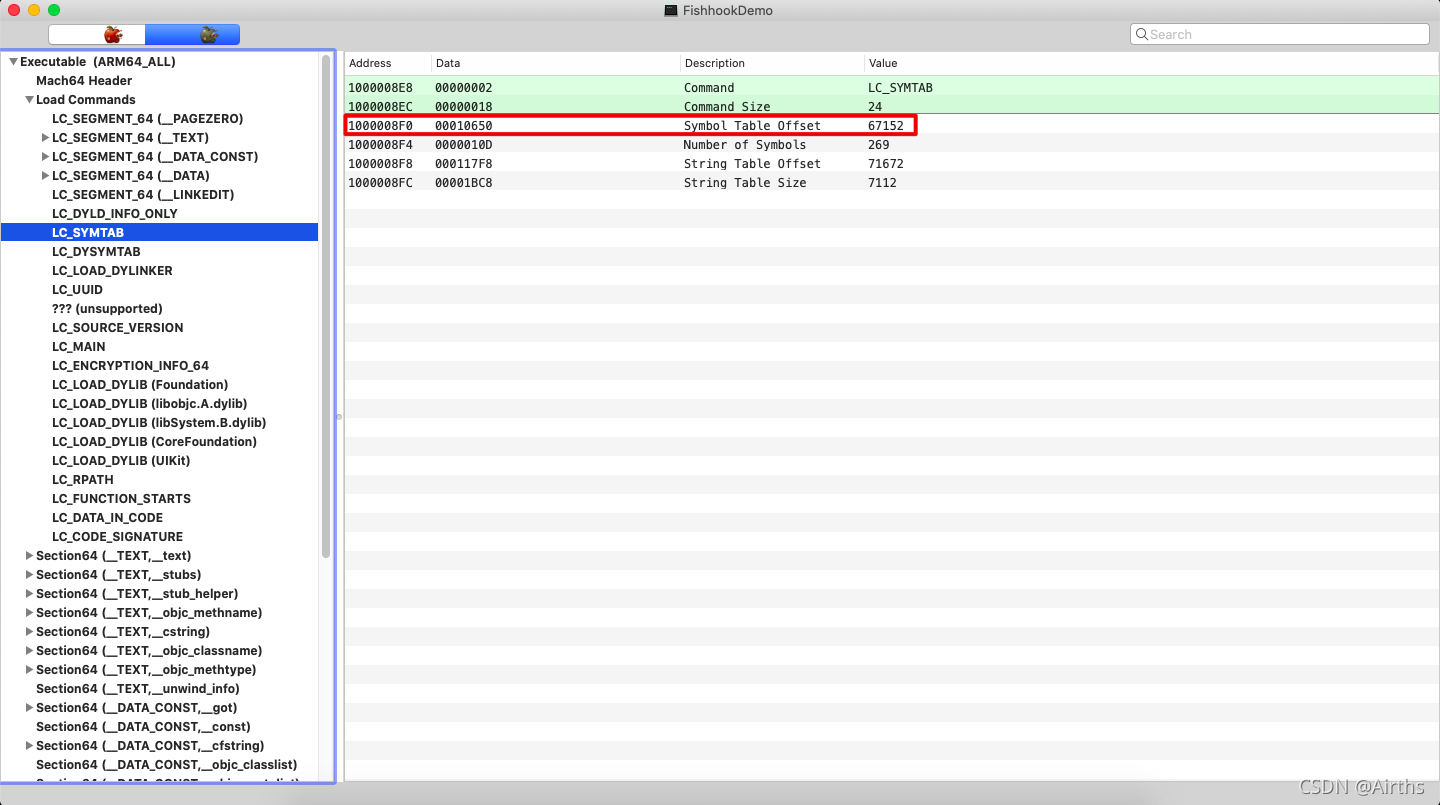The image size is (1440, 805).
Task: Sort by the Data column header
Action: coord(556,63)
